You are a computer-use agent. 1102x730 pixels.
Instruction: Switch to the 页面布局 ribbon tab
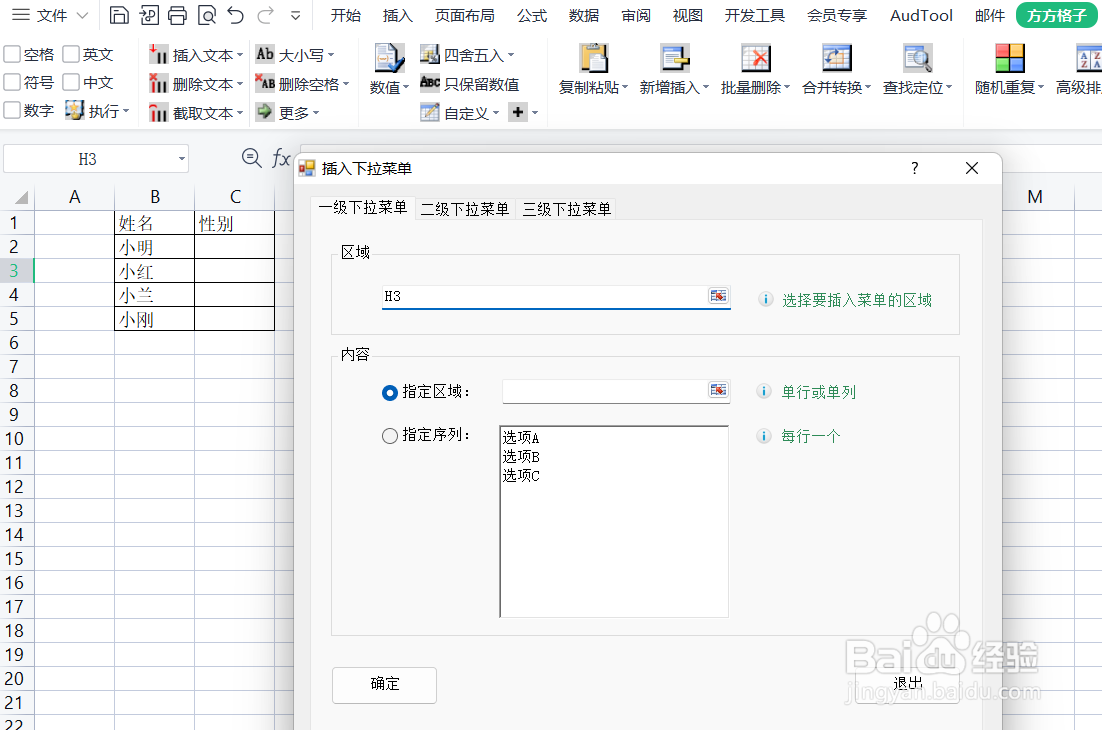465,15
